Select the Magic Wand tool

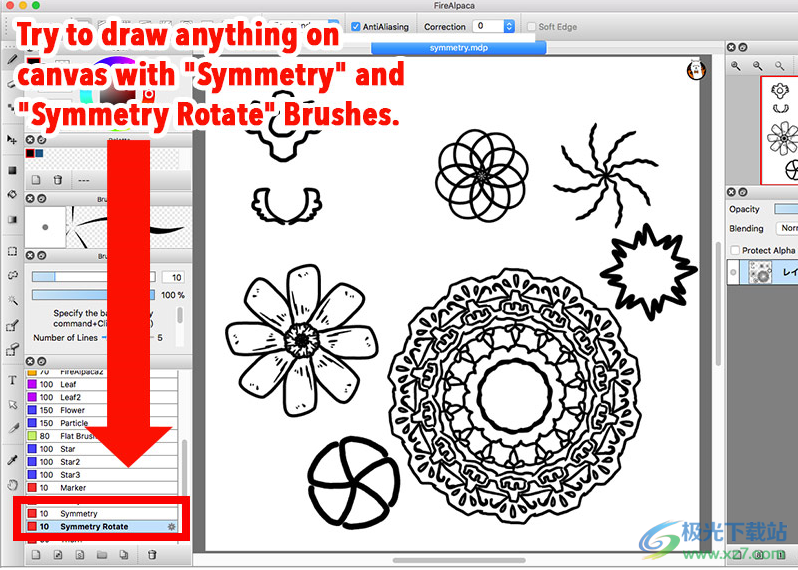tap(12, 300)
